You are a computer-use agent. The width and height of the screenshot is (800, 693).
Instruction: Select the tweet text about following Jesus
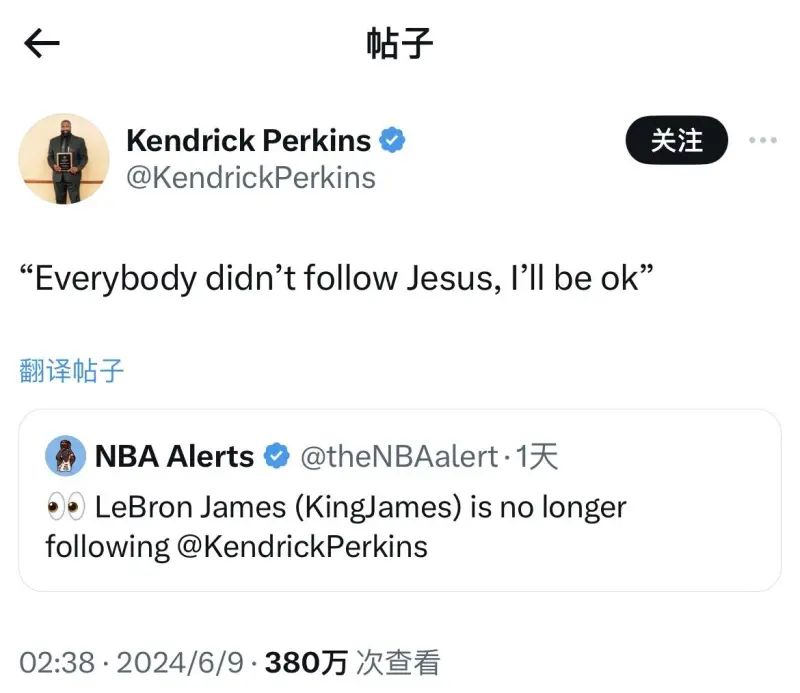click(x=338, y=277)
